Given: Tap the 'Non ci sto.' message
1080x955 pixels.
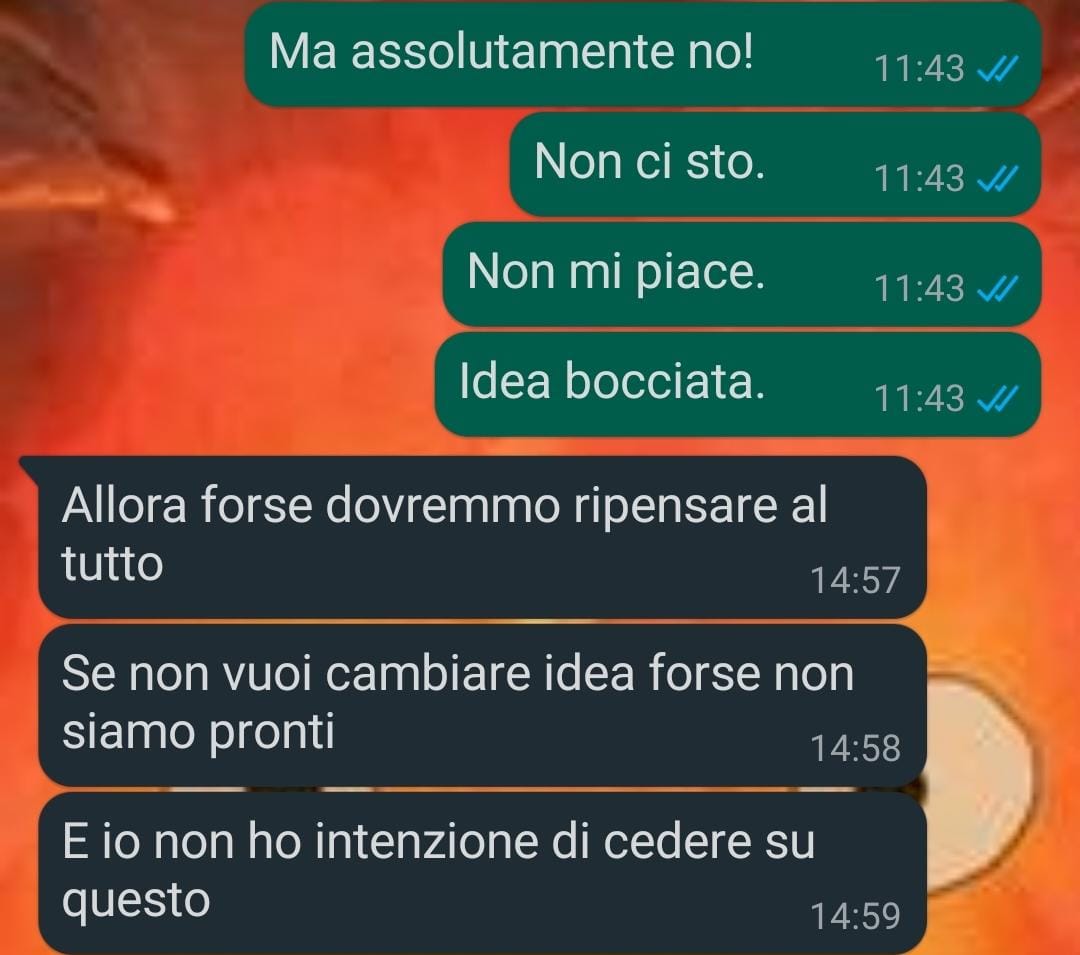Looking at the screenshot, I should pyautogui.click(x=775, y=164).
